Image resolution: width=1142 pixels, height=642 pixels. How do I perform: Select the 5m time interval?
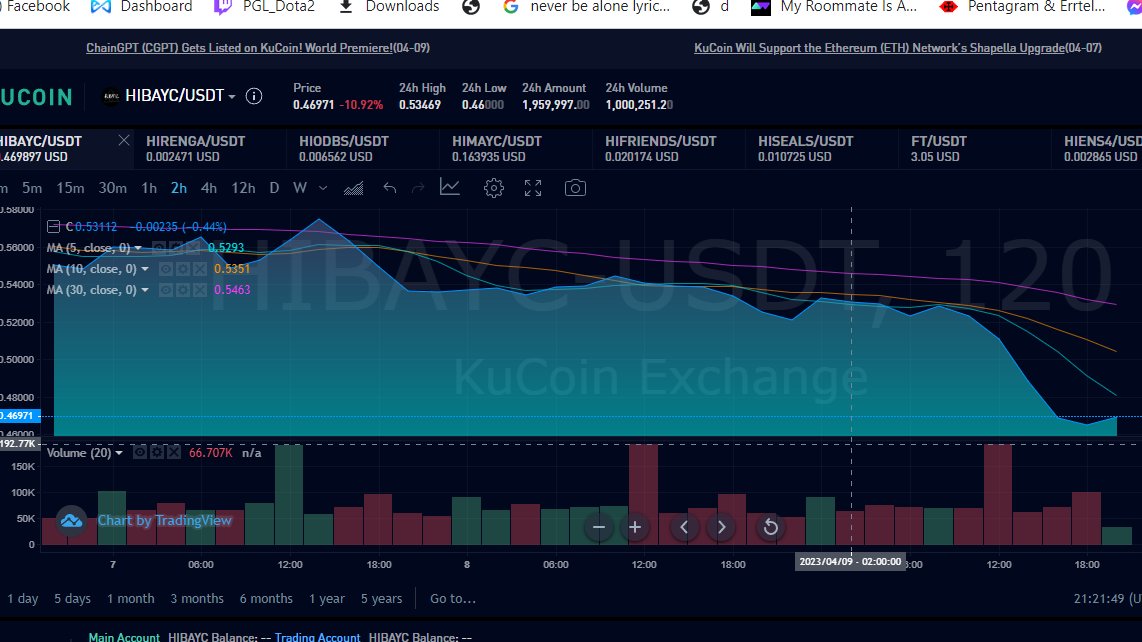click(x=32, y=188)
